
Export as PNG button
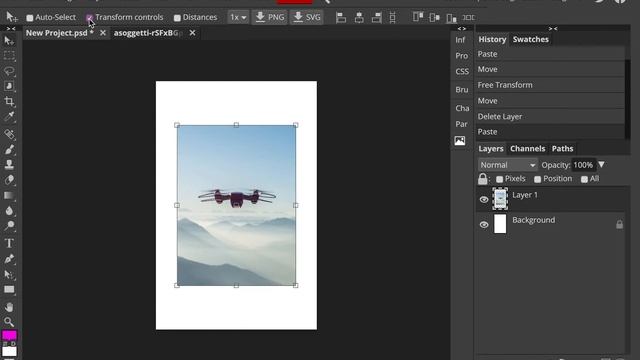pos(270,18)
